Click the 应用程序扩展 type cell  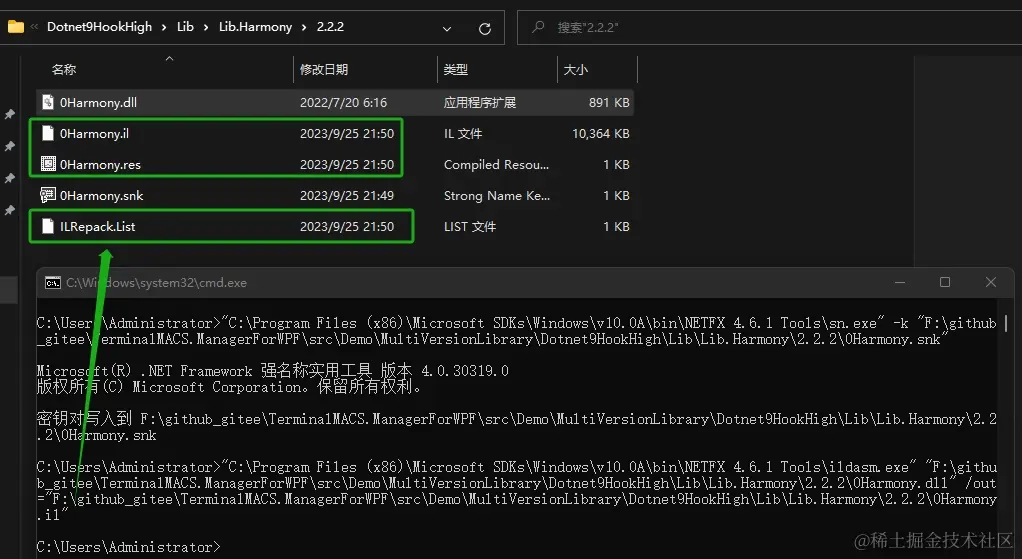coord(480,102)
